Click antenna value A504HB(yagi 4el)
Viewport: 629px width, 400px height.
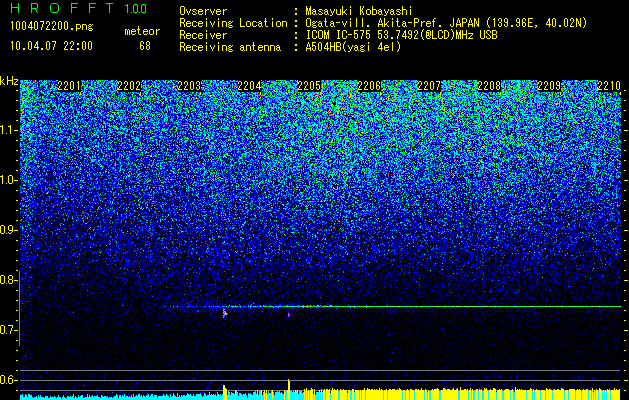353,47
